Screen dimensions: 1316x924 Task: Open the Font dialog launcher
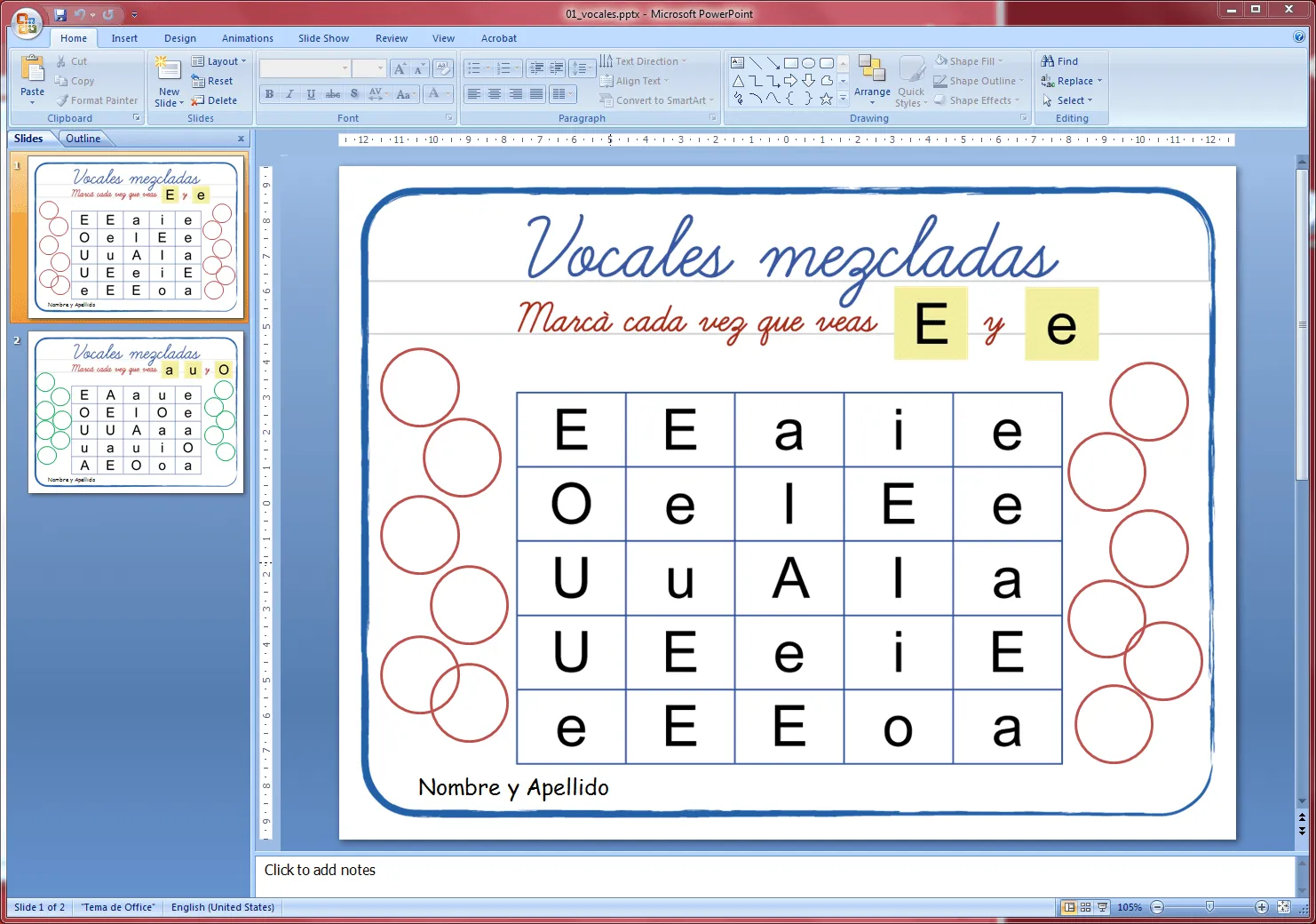click(448, 118)
